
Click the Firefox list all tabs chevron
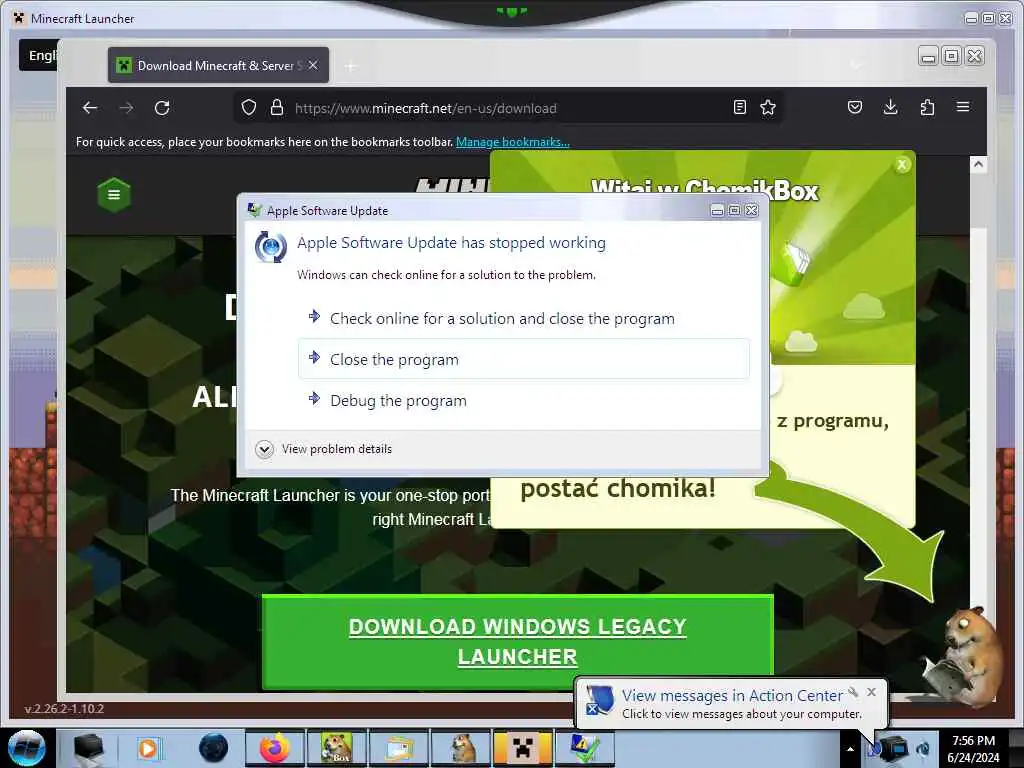tap(856, 65)
